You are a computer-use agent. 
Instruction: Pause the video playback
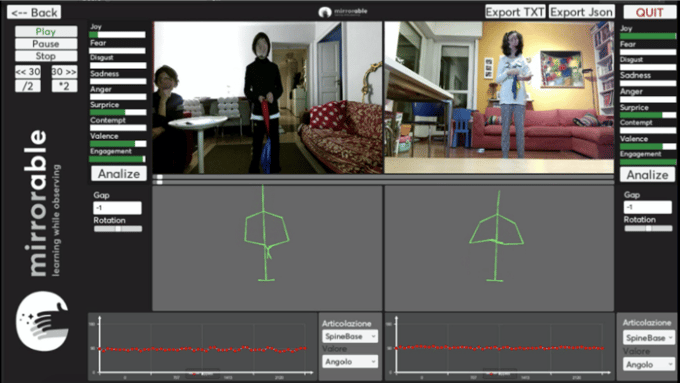pos(46,43)
